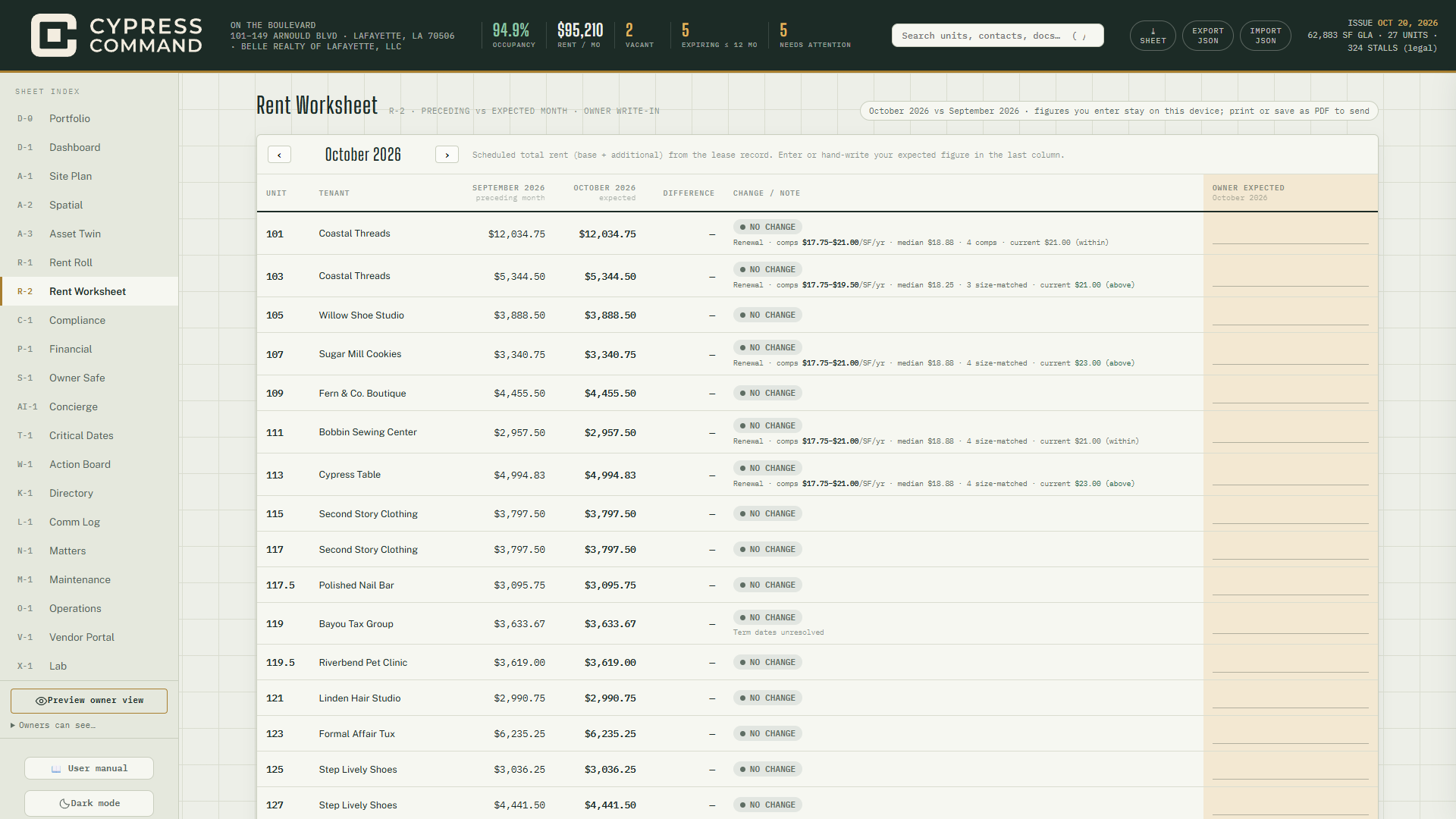Click the book icon on User manual
The image size is (1456, 819).
(x=56, y=768)
